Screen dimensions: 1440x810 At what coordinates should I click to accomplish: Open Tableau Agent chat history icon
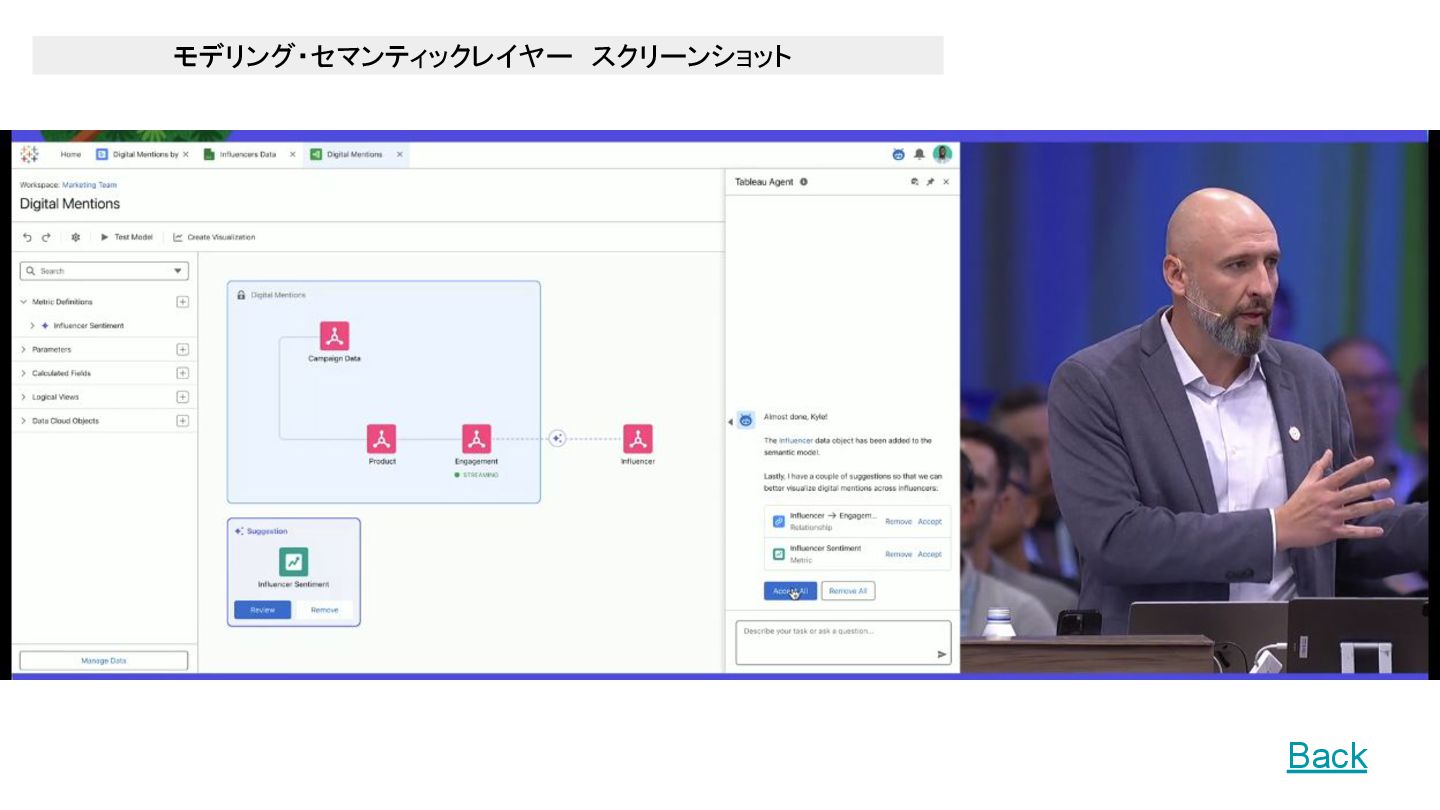(x=914, y=182)
